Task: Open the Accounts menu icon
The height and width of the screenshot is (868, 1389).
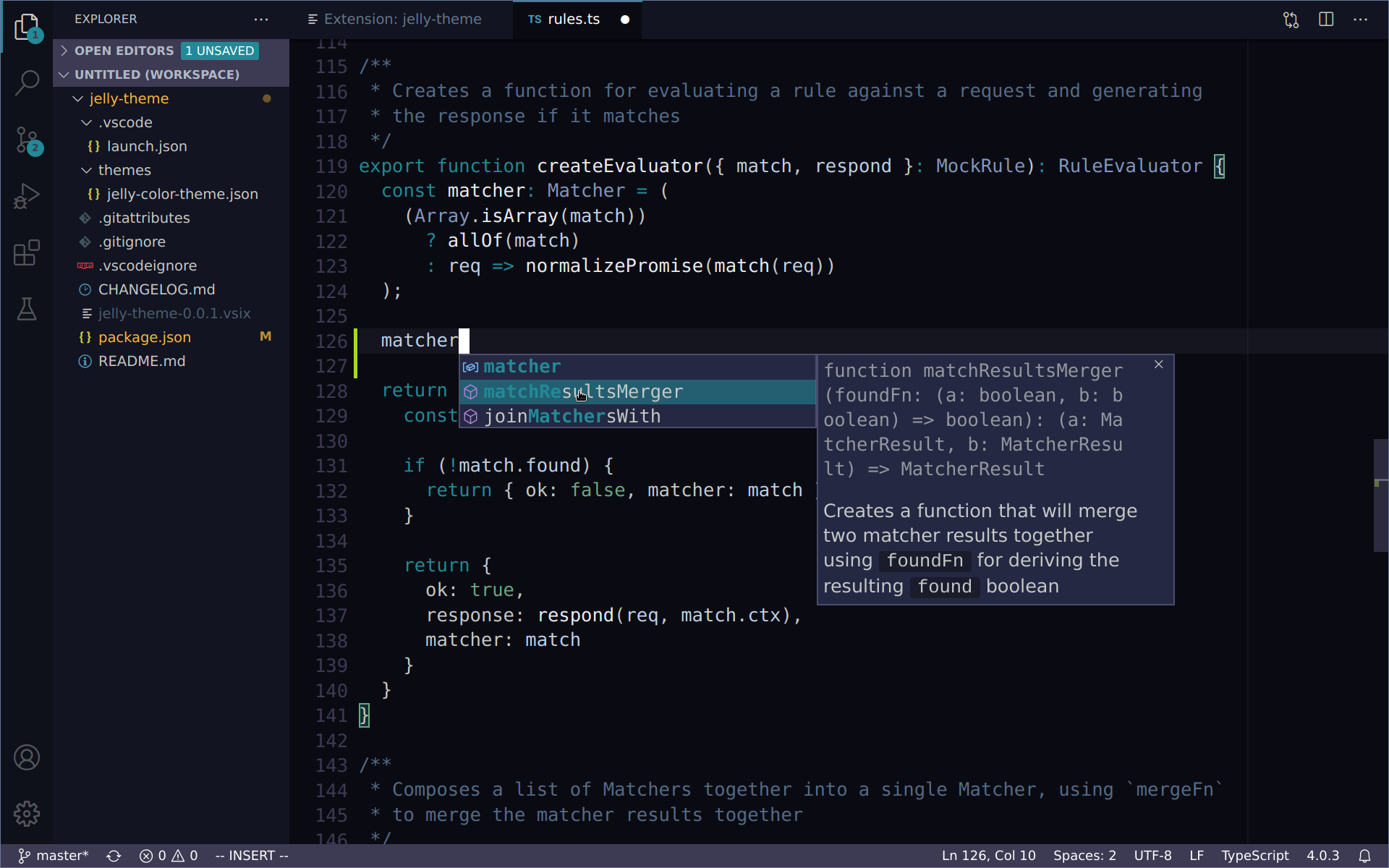Action: point(27,757)
